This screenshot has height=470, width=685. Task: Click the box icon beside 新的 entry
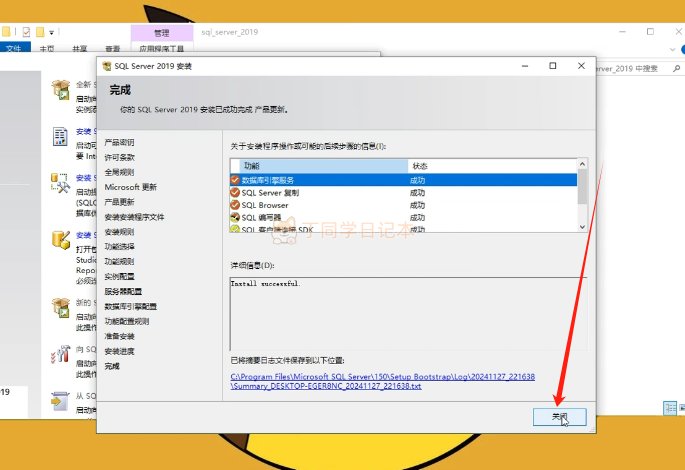[x=61, y=308]
